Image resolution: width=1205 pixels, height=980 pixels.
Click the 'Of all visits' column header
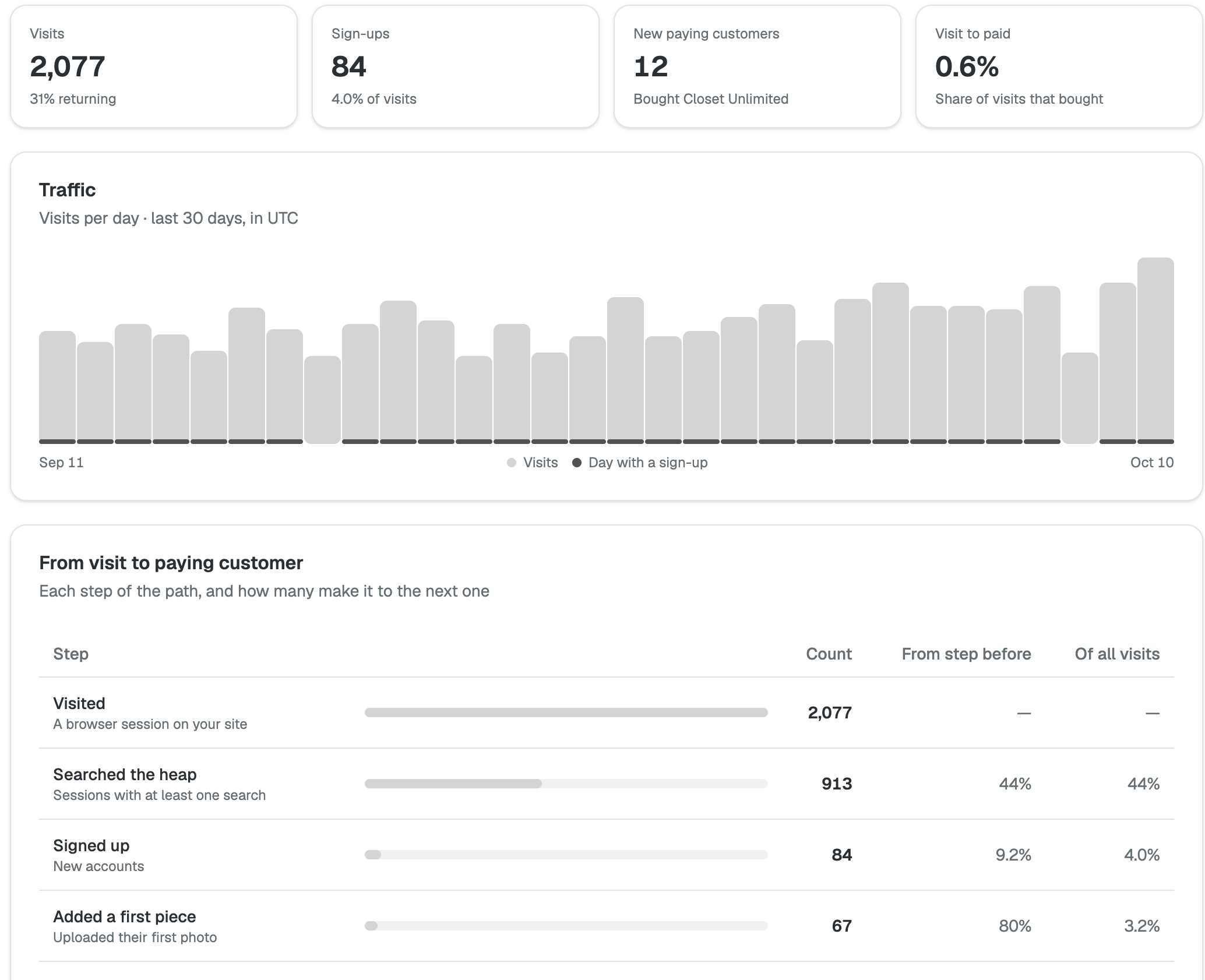(1117, 654)
